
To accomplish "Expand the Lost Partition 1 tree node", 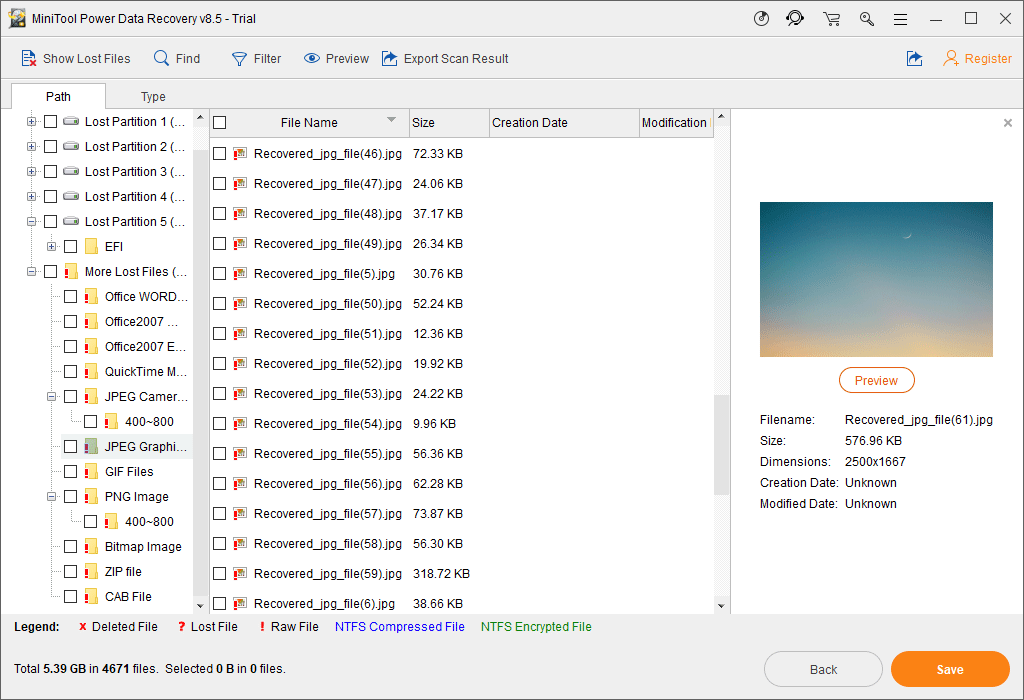I will (x=30, y=121).
